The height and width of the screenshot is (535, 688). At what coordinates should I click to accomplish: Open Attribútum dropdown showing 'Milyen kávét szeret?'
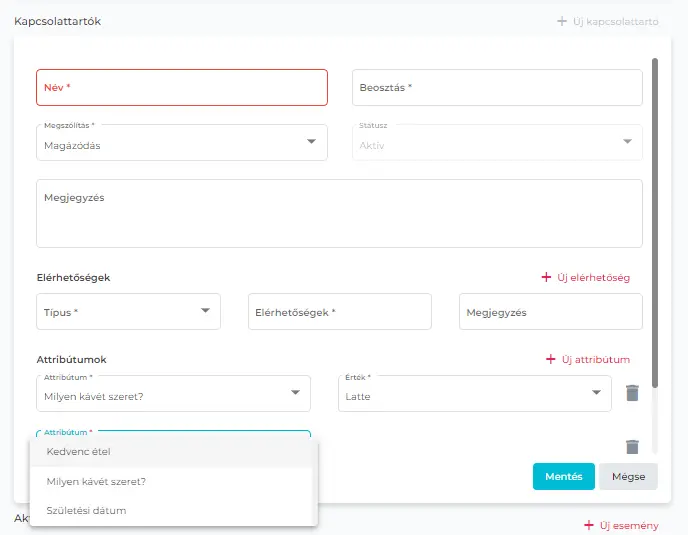tap(295, 393)
